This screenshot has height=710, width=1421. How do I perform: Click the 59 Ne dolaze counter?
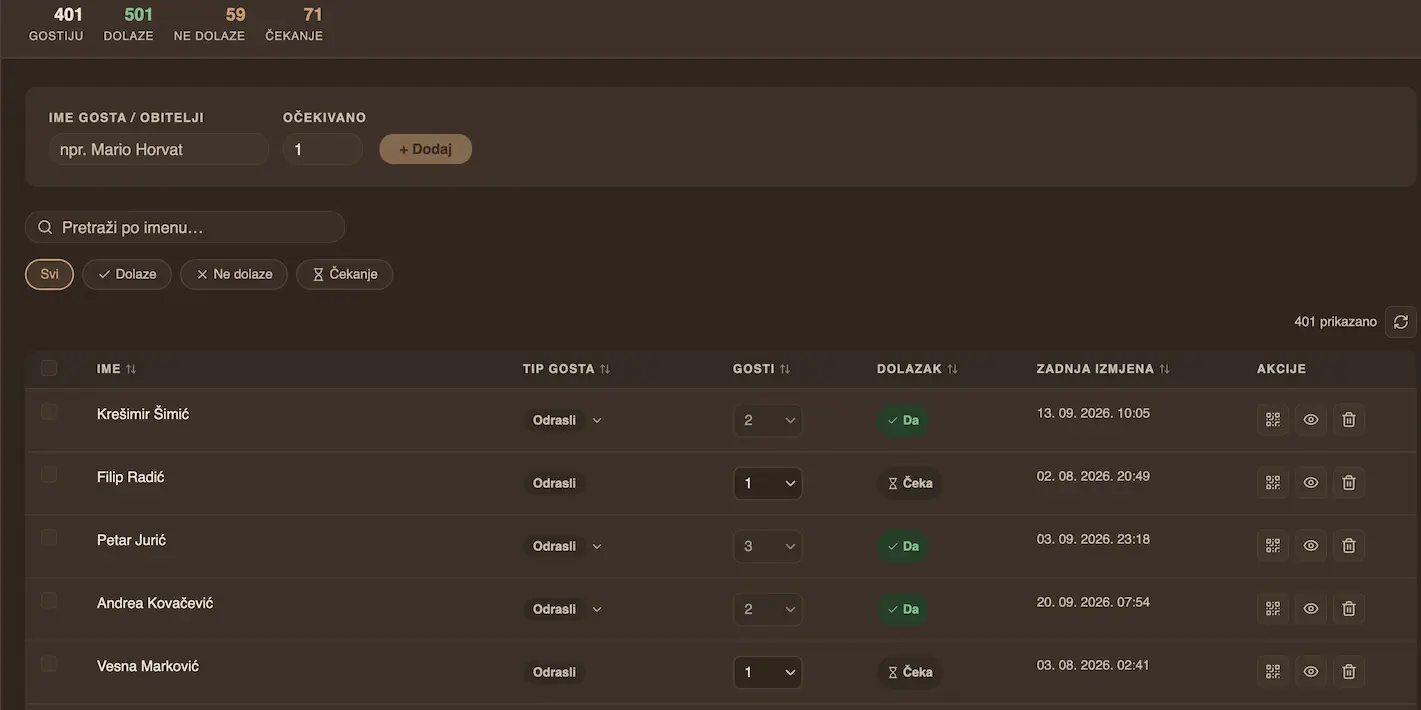(x=209, y=24)
